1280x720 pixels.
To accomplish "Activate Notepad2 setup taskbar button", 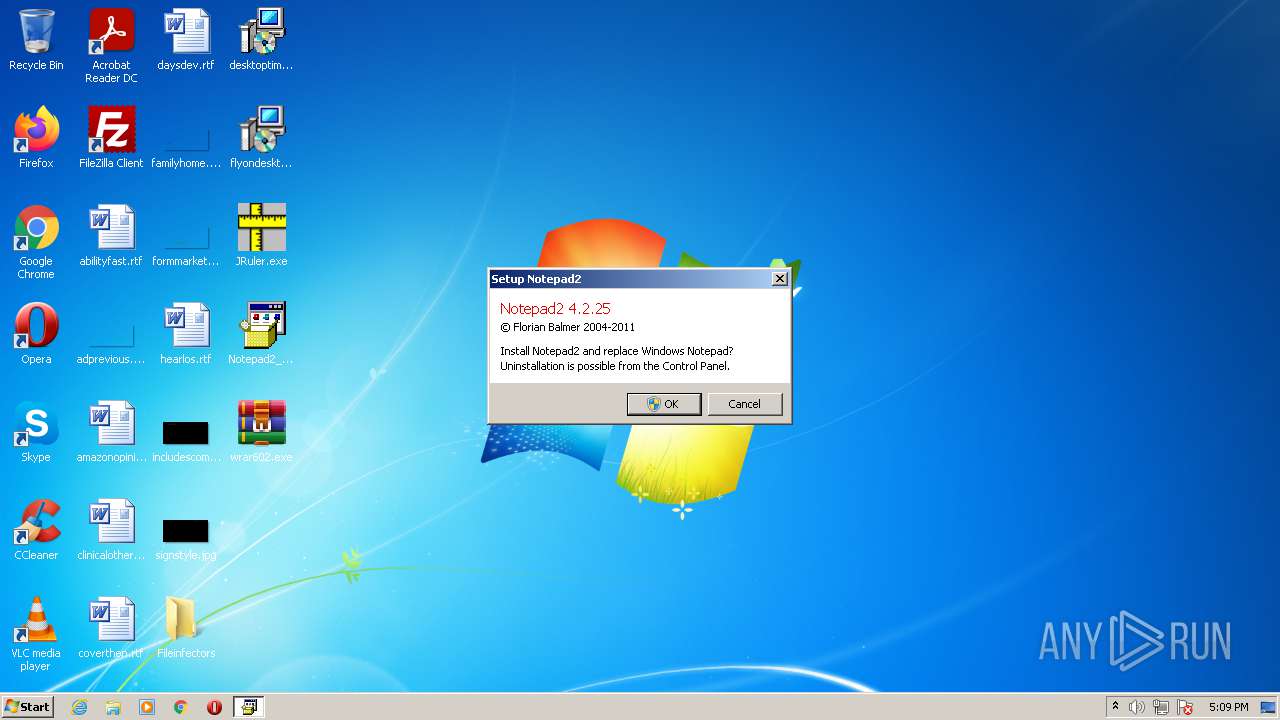I will 248,707.
